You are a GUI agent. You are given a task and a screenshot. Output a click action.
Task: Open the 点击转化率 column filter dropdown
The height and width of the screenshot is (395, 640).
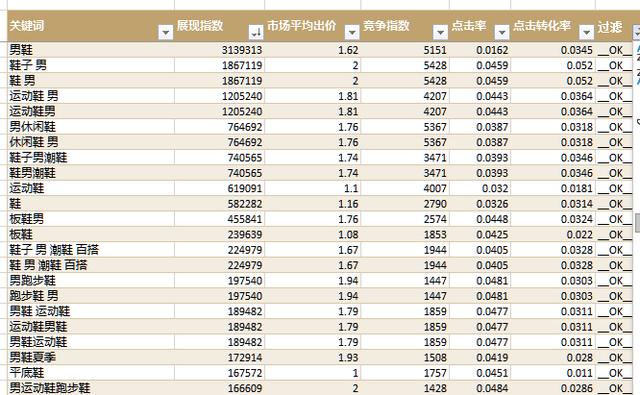tap(587, 32)
